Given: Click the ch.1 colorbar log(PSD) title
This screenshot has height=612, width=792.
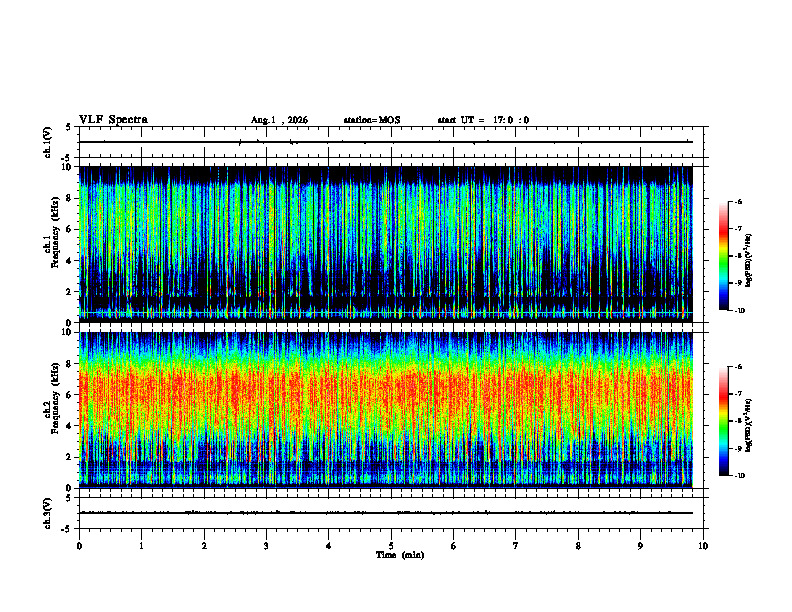Looking at the screenshot, I should (x=749, y=261).
